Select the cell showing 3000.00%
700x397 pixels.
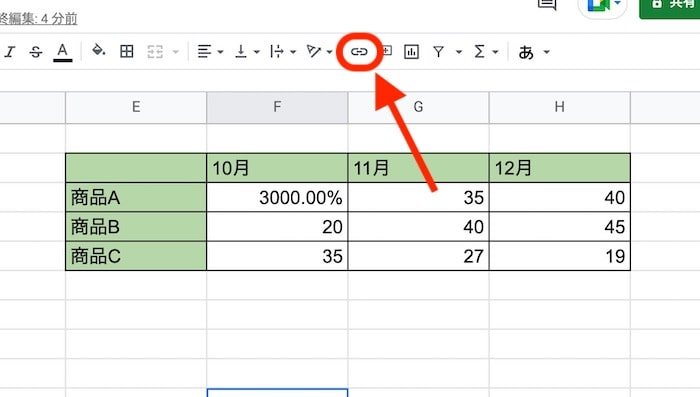tap(277, 197)
